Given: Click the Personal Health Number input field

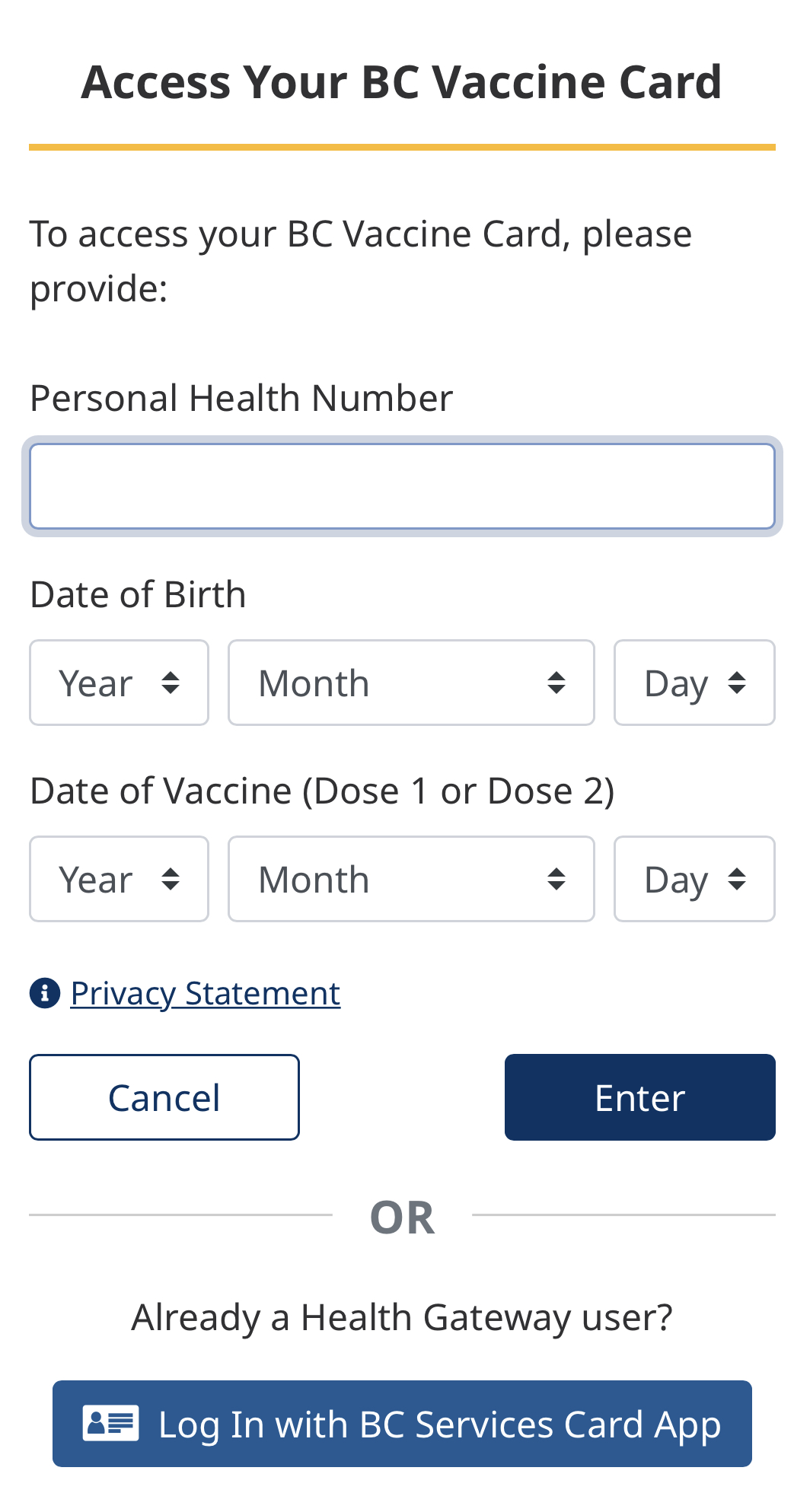Looking at the screenshot, I should pos(402,486).
